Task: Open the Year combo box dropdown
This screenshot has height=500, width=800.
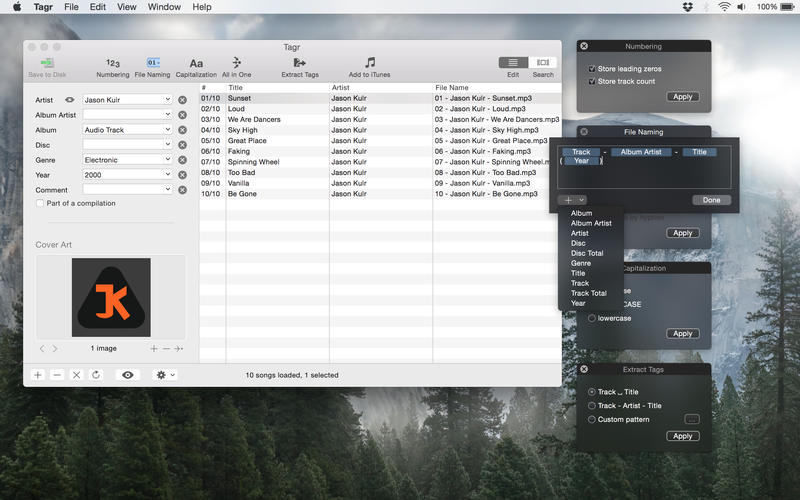Action: pos(167,175)
